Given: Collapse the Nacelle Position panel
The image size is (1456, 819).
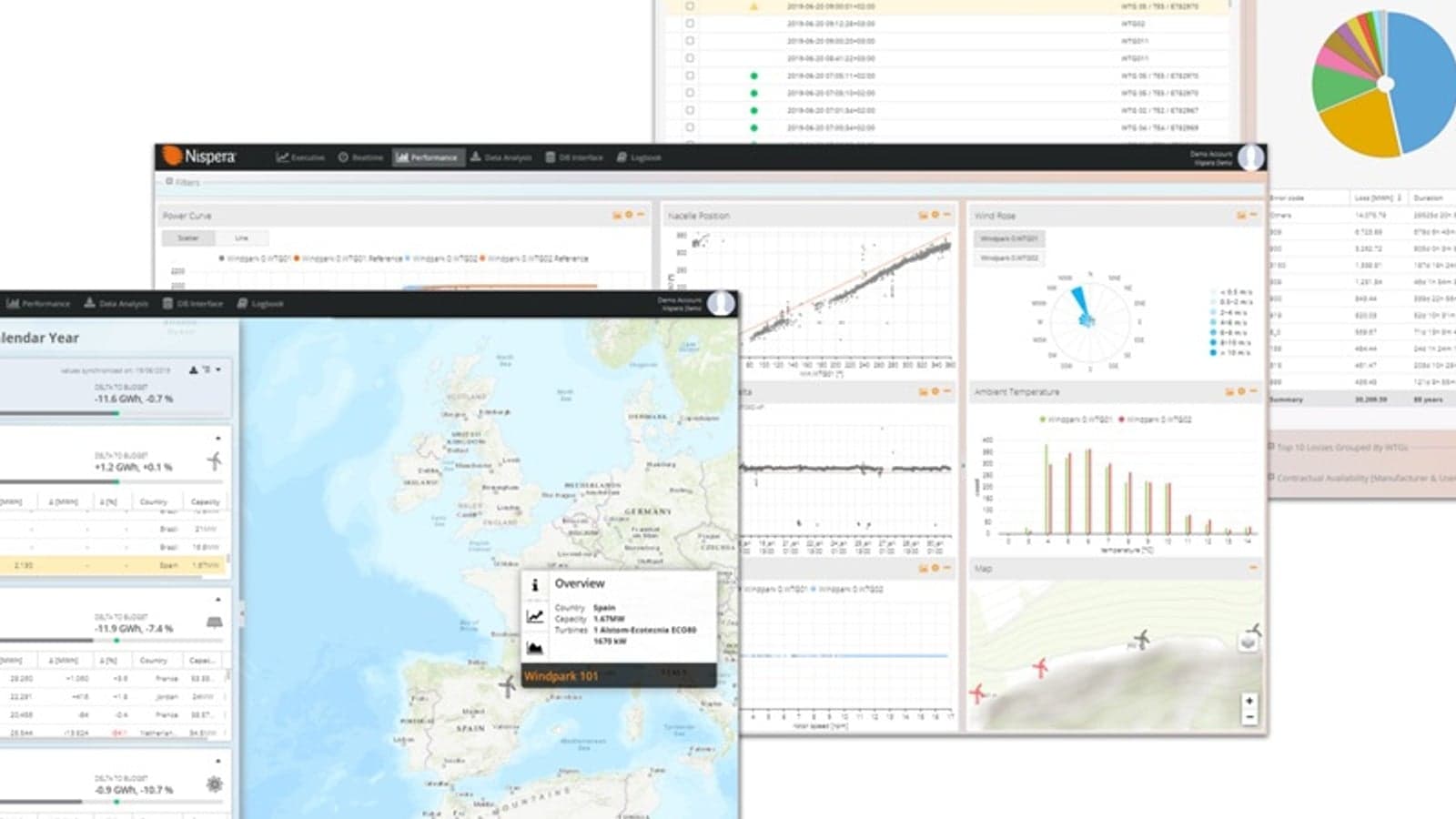Looking at the screenshot, I should coord(946,216).
